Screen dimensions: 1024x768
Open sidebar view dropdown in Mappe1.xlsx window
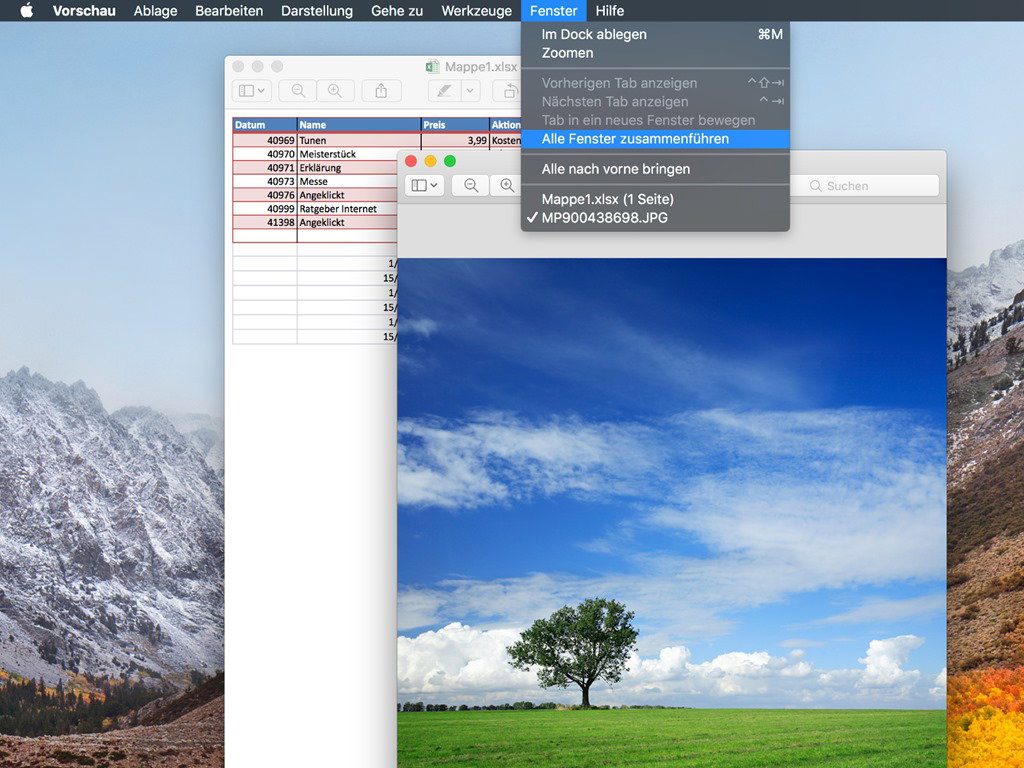[x=250, y=91]
